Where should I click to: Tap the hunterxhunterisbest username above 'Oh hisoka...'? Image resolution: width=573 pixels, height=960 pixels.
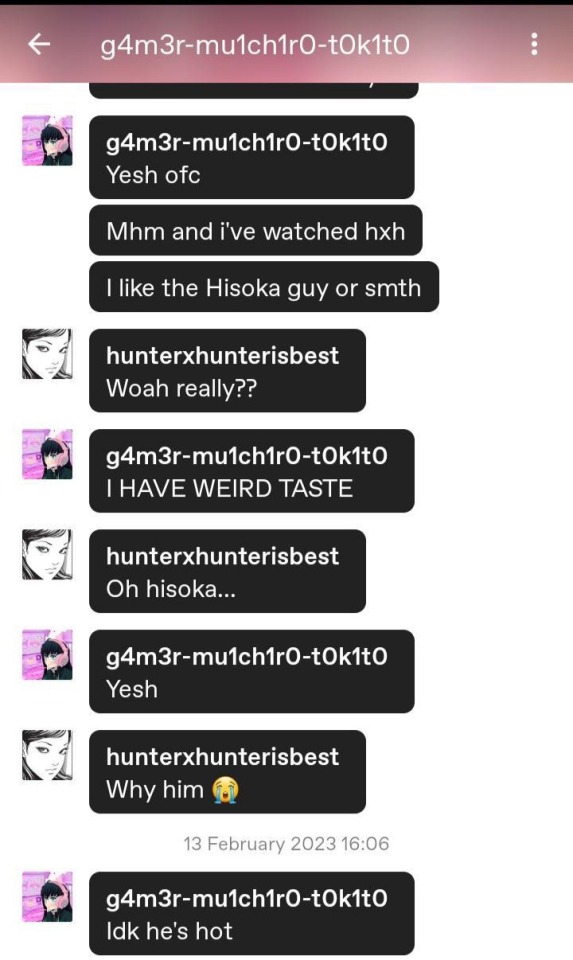pyautogui.click(x=222, y=556)
